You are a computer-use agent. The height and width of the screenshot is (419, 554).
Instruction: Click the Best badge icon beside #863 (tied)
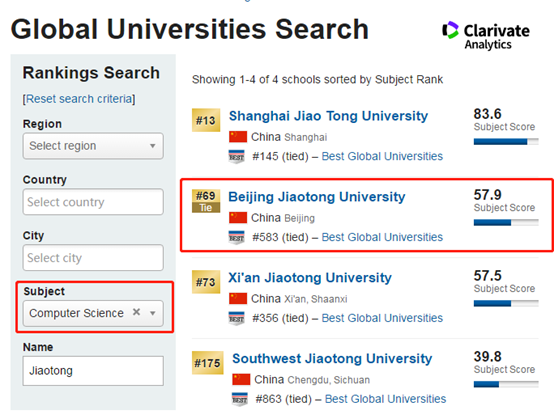click(x=240, y=399)
